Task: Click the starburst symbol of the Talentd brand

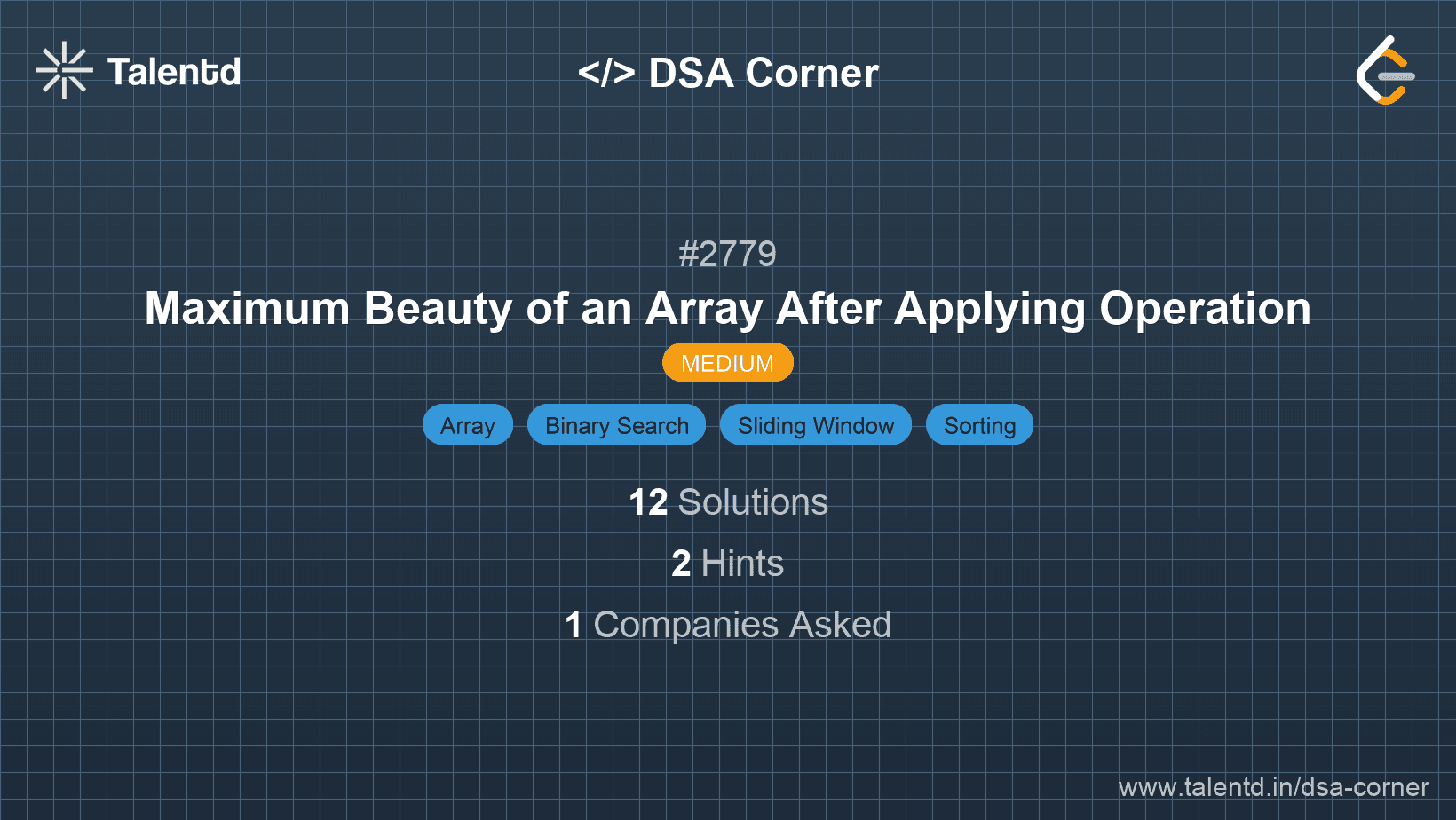Action: click(x=63, y=69)
